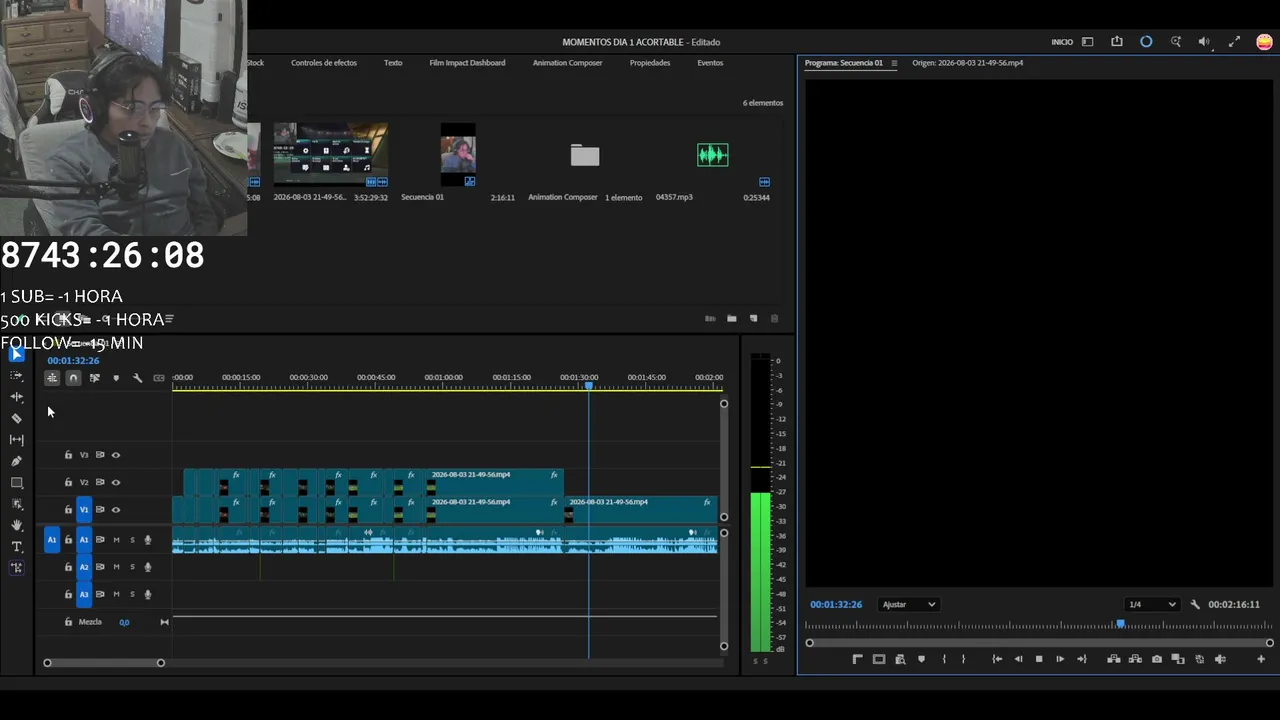1280x720 pixels.
Task: Click the Mezcla 0,0 volume value
Action: coord(124,622)
